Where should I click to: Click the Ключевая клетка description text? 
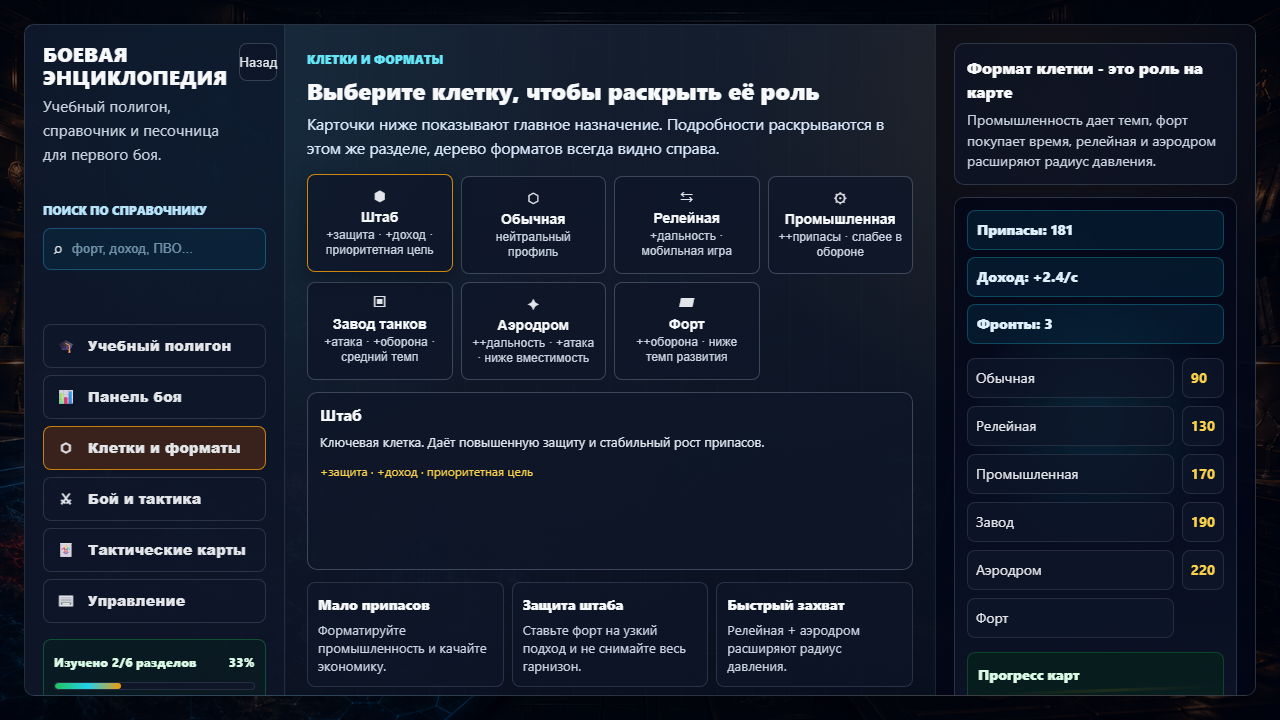542,442
